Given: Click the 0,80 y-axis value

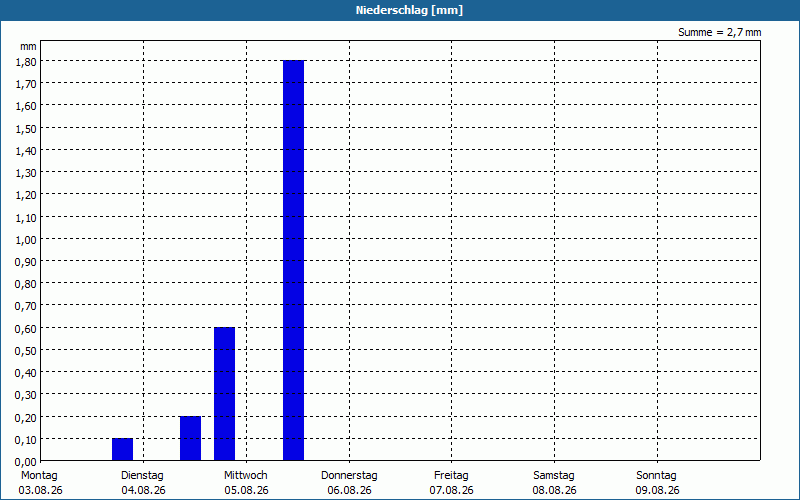Looking at the screenshot, I should click(x=26, y=284).
